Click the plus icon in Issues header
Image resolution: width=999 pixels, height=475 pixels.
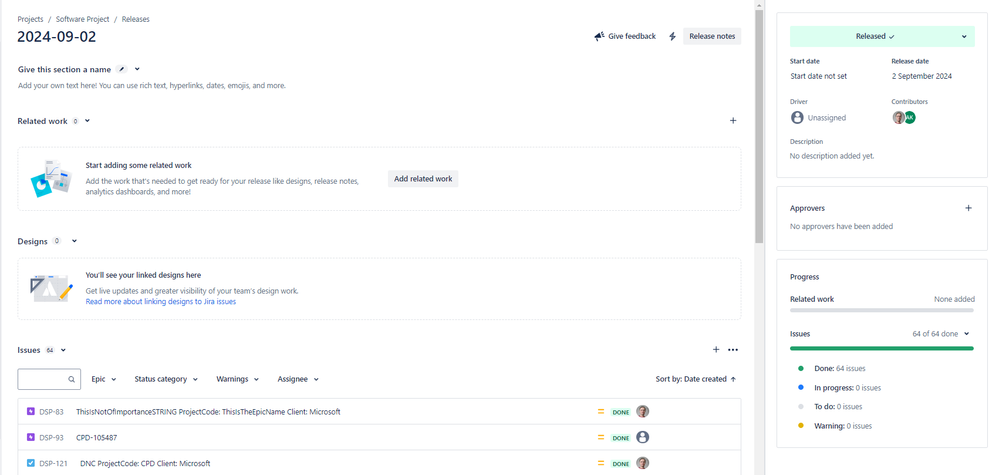(715, 350)
